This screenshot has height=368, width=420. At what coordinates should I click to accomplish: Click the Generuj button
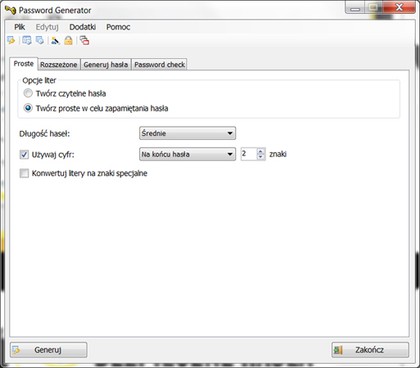coord(49,350)
